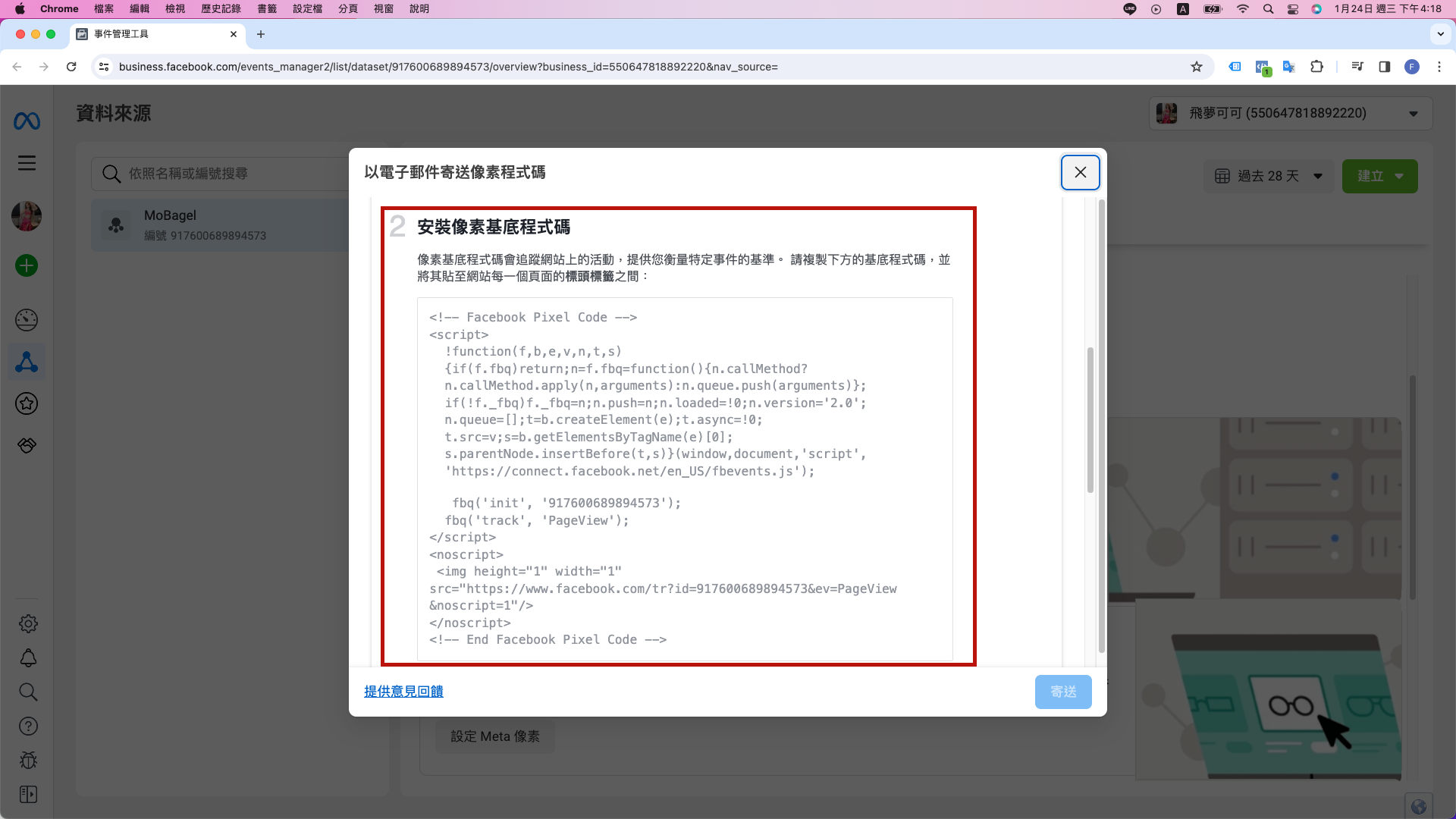
Task: Close the pixel code email dialog
Action: click(x=1080, y=172)
